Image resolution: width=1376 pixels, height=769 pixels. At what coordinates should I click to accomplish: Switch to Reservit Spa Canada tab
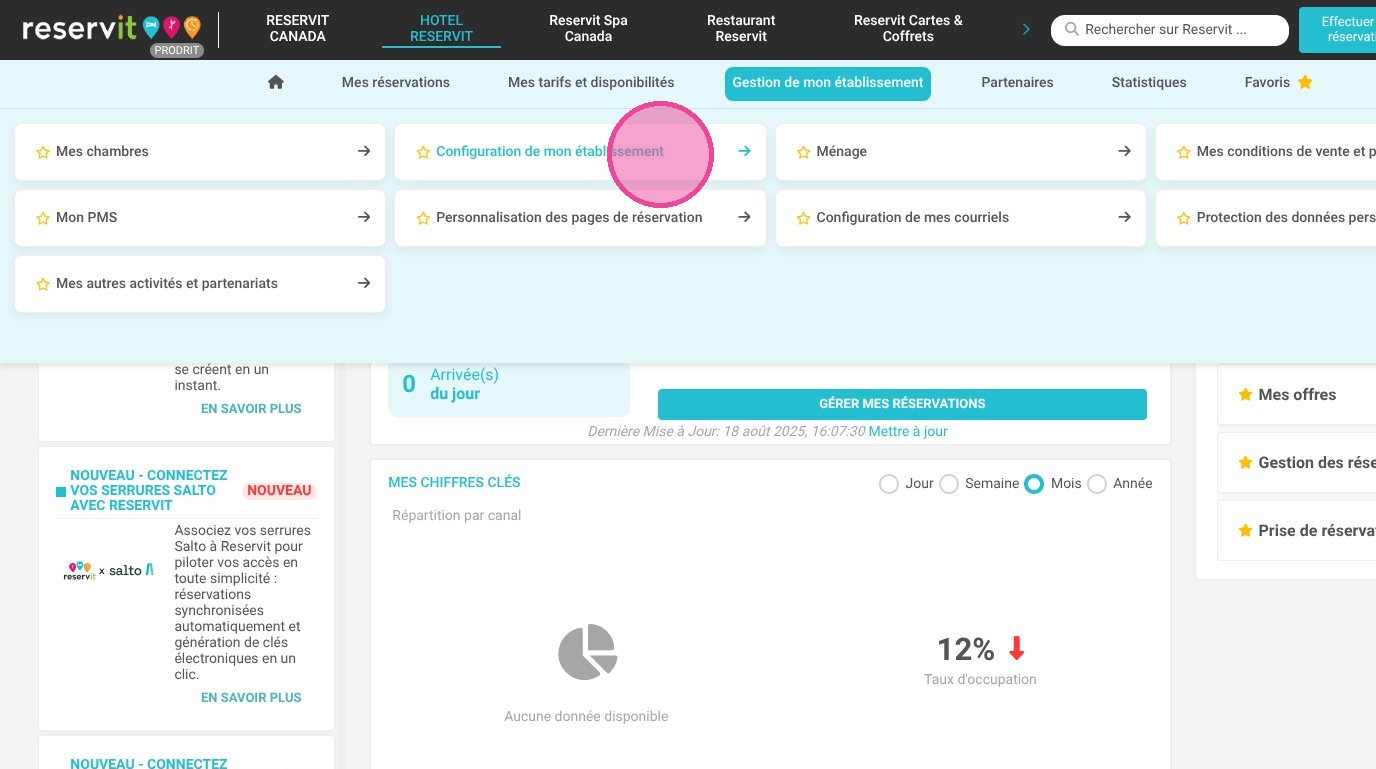588,28
